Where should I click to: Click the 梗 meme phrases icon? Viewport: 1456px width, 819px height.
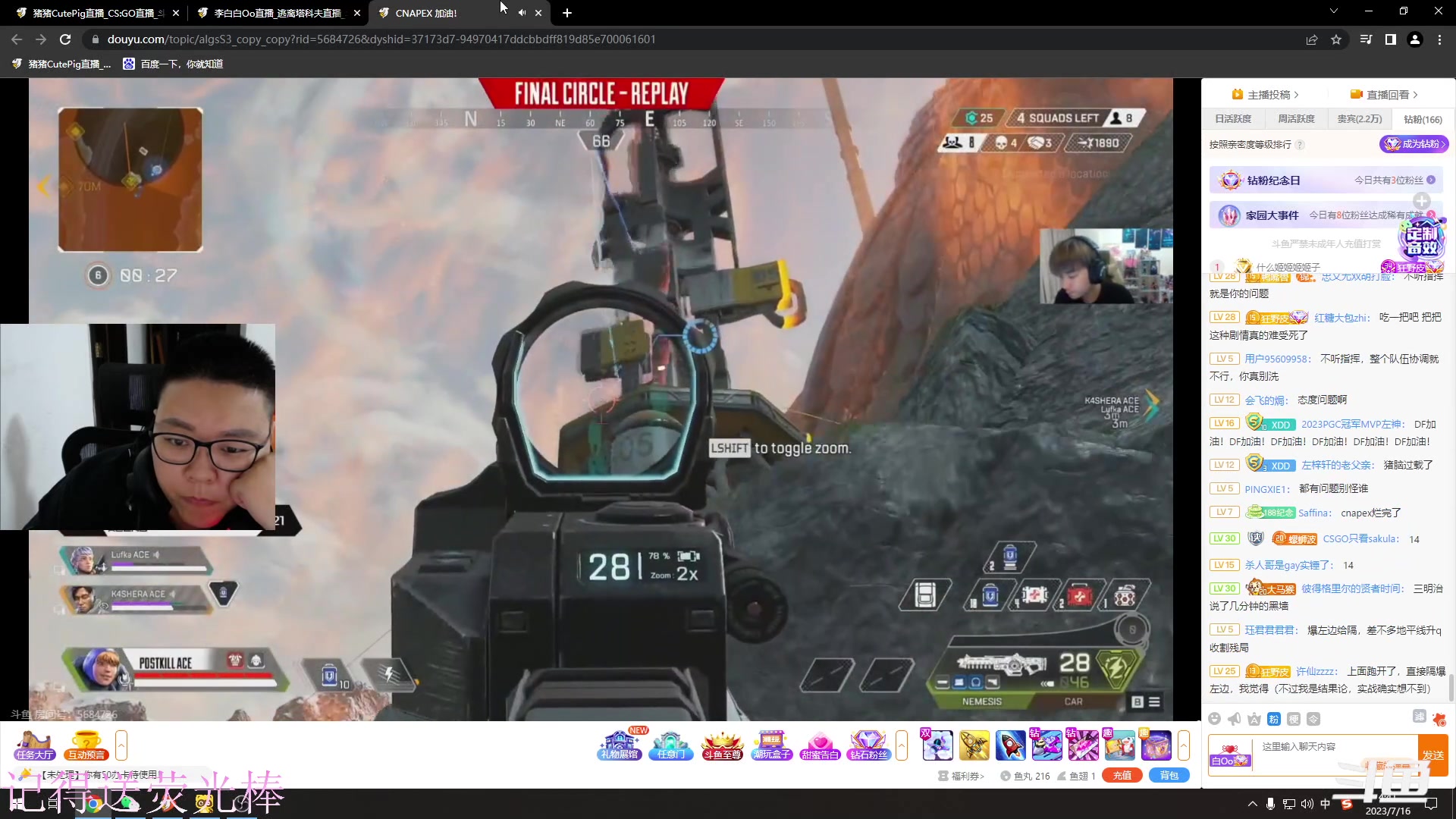tap(1294, 719)
